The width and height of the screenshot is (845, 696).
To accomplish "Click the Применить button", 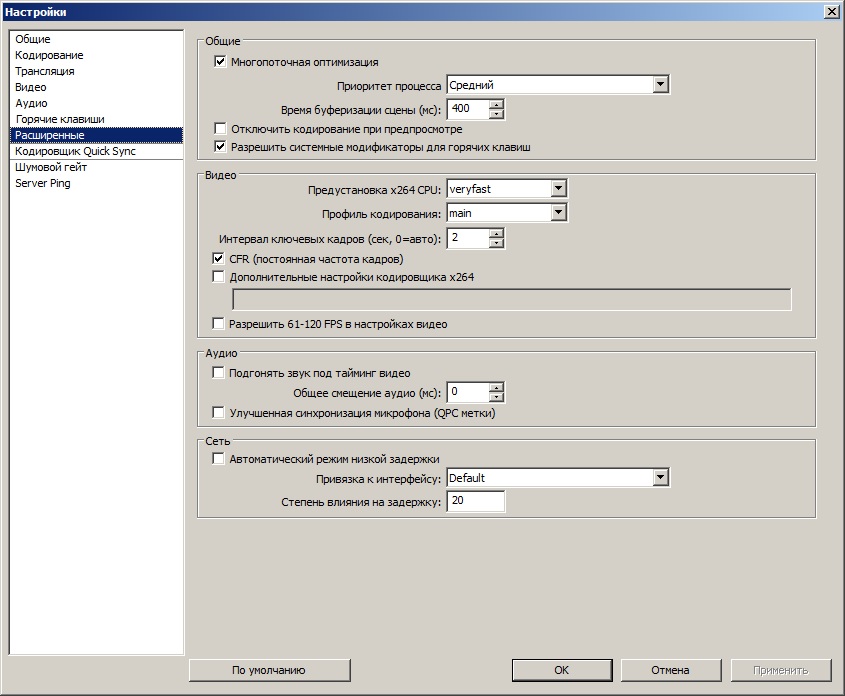I will click(x=781, y=670).
